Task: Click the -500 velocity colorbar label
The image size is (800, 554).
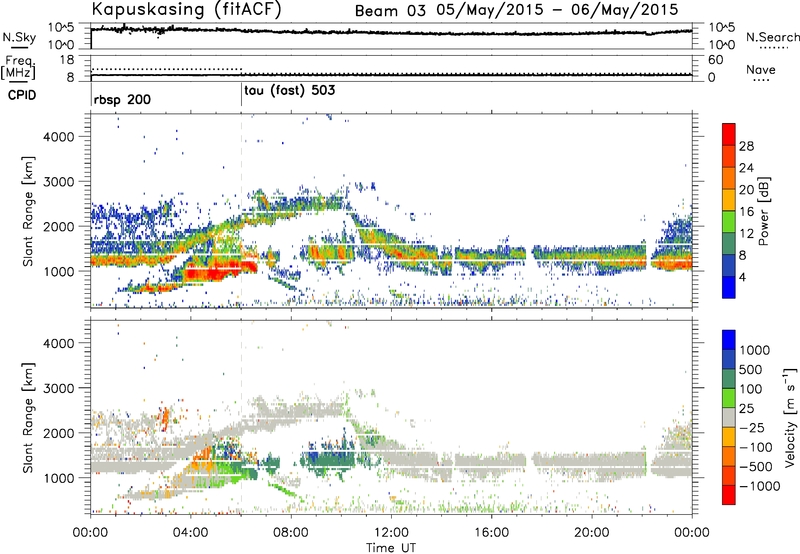Action: click(x=756, y=466)
